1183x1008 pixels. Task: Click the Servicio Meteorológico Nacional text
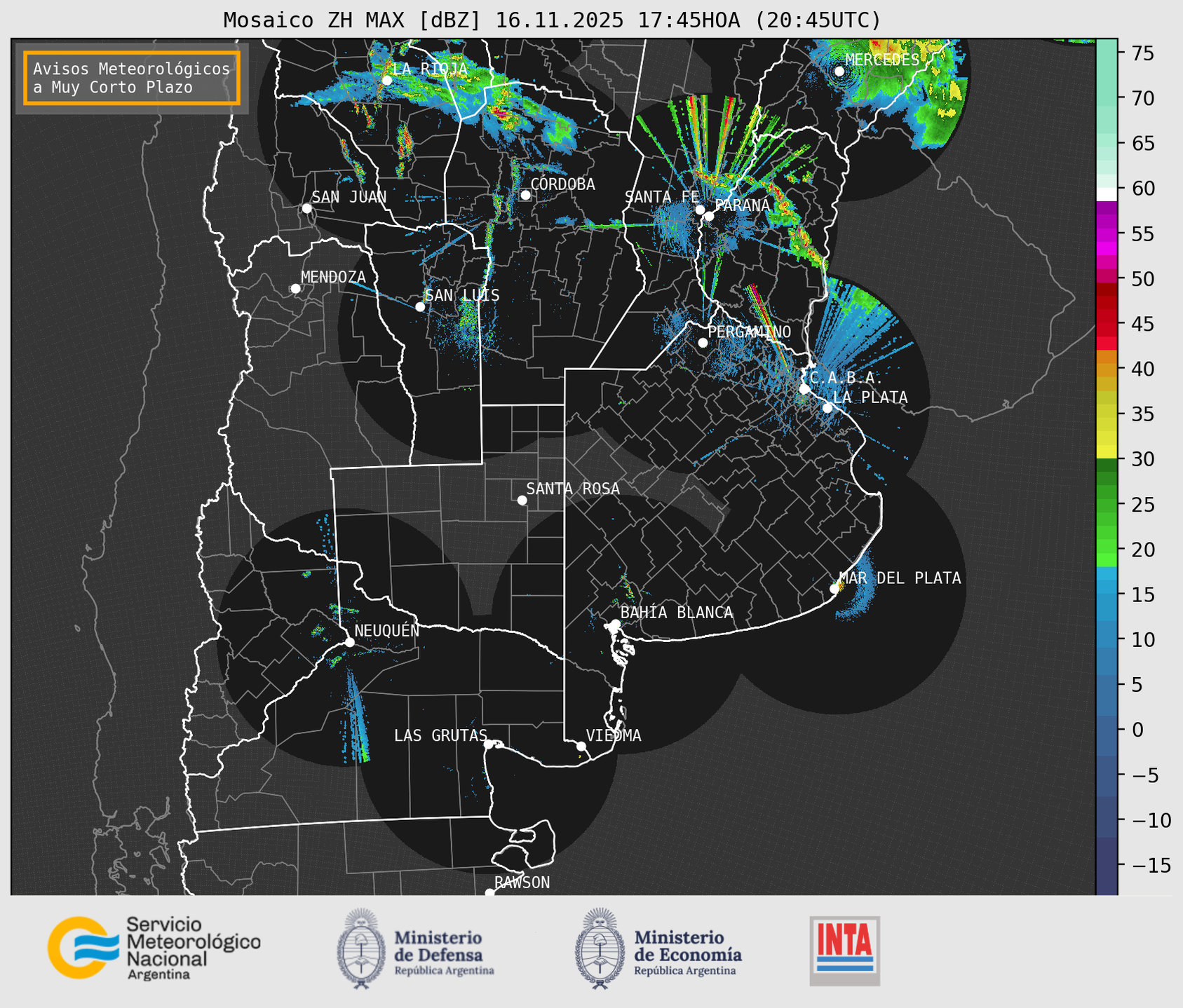point(194,948)
